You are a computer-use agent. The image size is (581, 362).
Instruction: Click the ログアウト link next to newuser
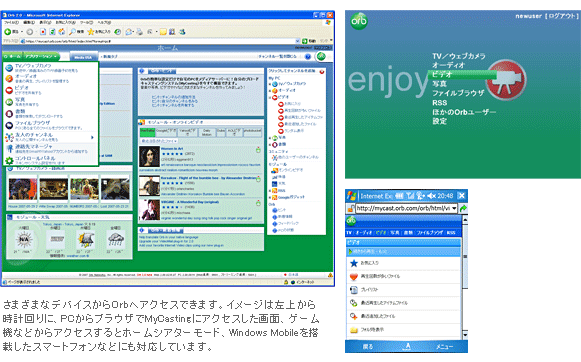coord(562,16)
